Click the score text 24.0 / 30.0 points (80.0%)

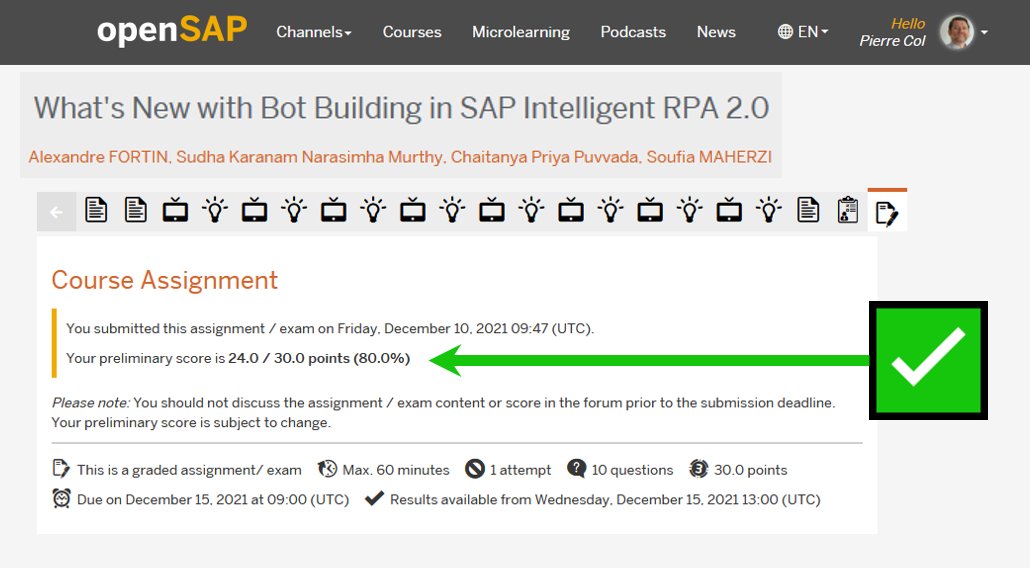point(319,359)
